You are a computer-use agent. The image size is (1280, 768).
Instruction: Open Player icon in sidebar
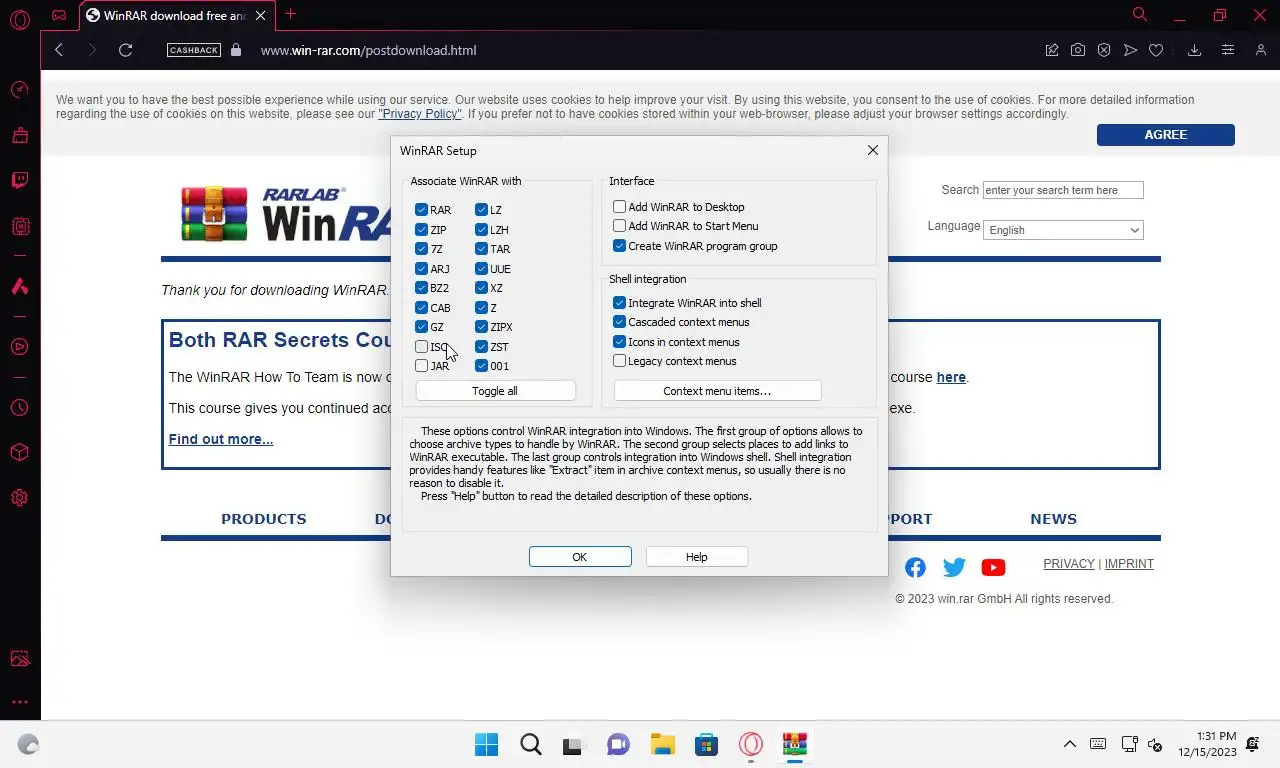click(20, 347)
